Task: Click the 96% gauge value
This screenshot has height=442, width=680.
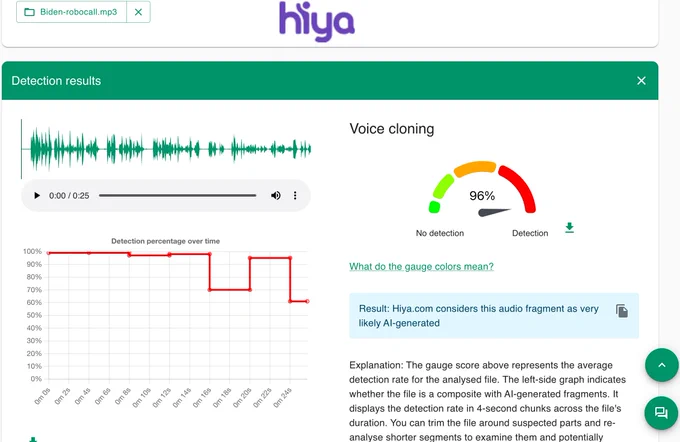Action: point(482,196)
